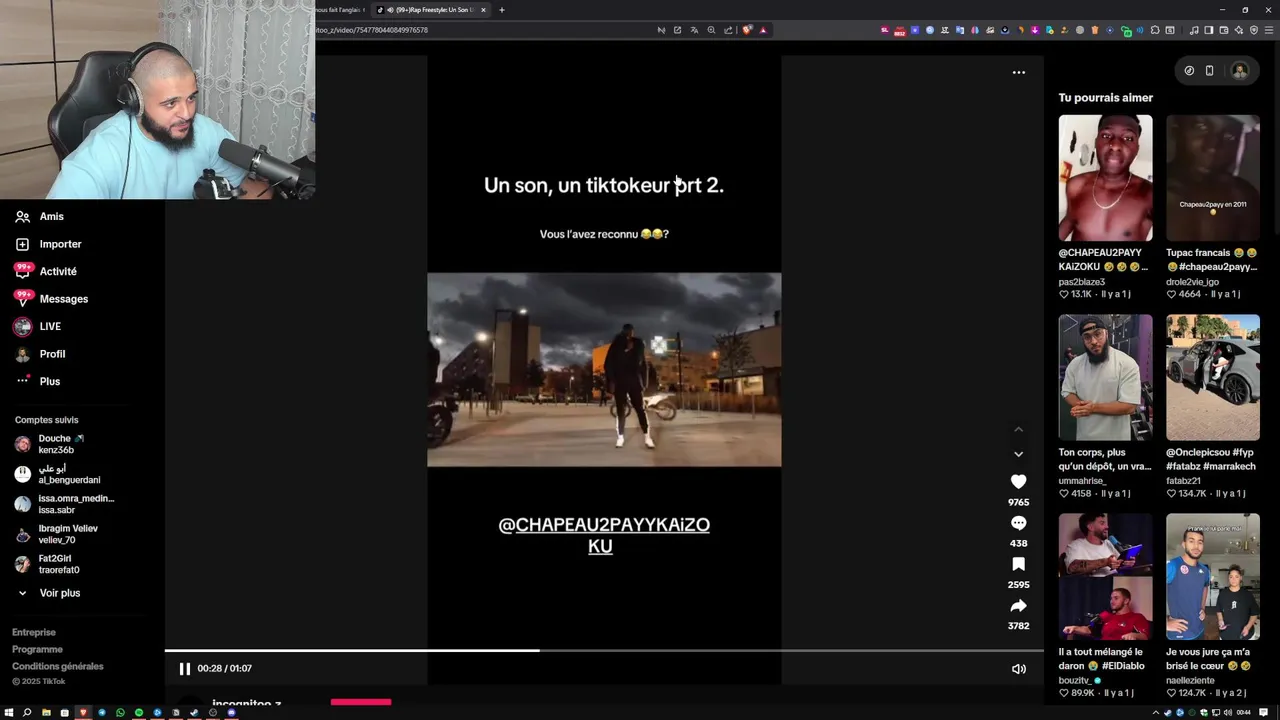Screen dimensions: 1280x720
Task: Open the profile avatar at top right
Action: [1240, 71]
